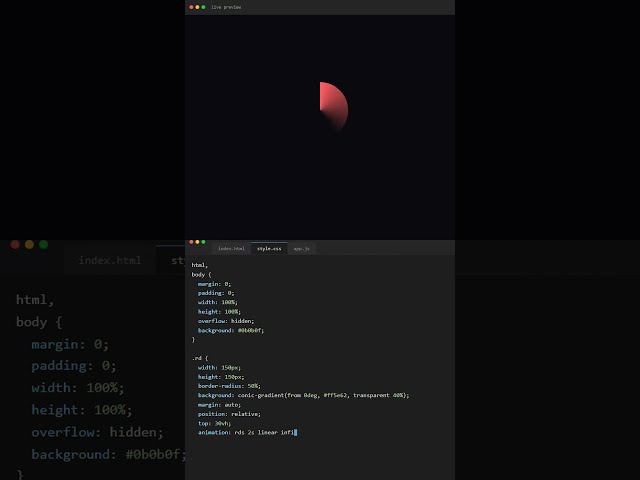This screenshot has height=480, width=640.
Task: Click the large dimmed 'margin: 0;' in background editor
Action: pos(70,344)
